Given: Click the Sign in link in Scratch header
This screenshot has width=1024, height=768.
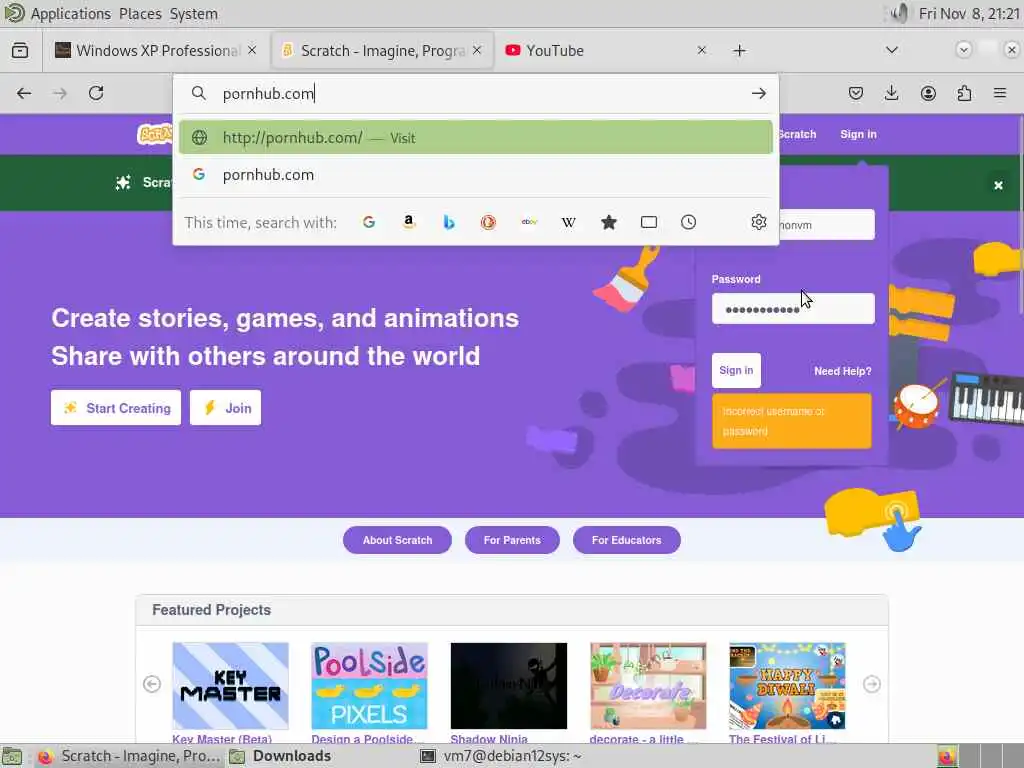Looking at the screenshot, I should click(x=858, y=134).
